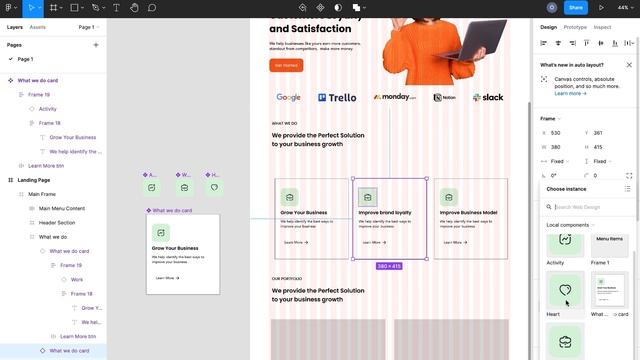This screenshot has height=360, width=640.
Task: Click the Search Web Design field
Action: pos(588,207)
